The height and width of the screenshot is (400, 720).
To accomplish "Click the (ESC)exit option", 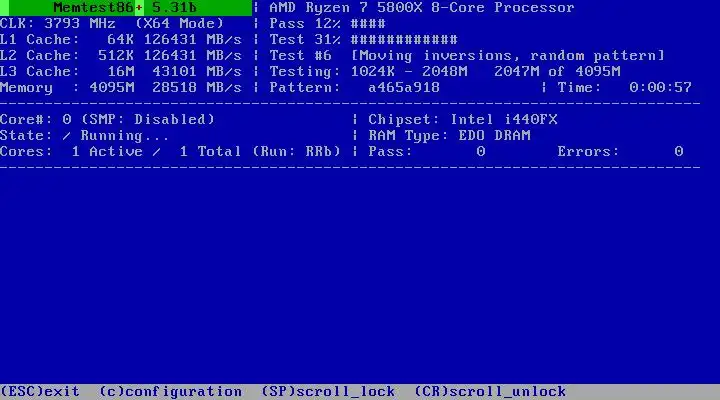I will 40,391.
